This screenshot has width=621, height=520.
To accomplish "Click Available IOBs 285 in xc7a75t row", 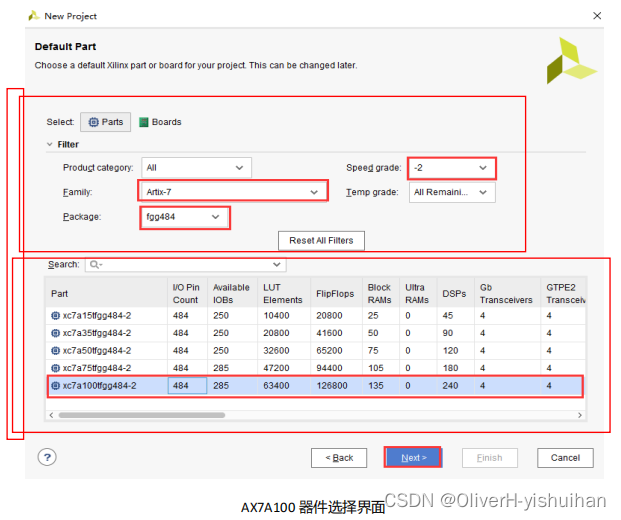I will tap(232, 368).
